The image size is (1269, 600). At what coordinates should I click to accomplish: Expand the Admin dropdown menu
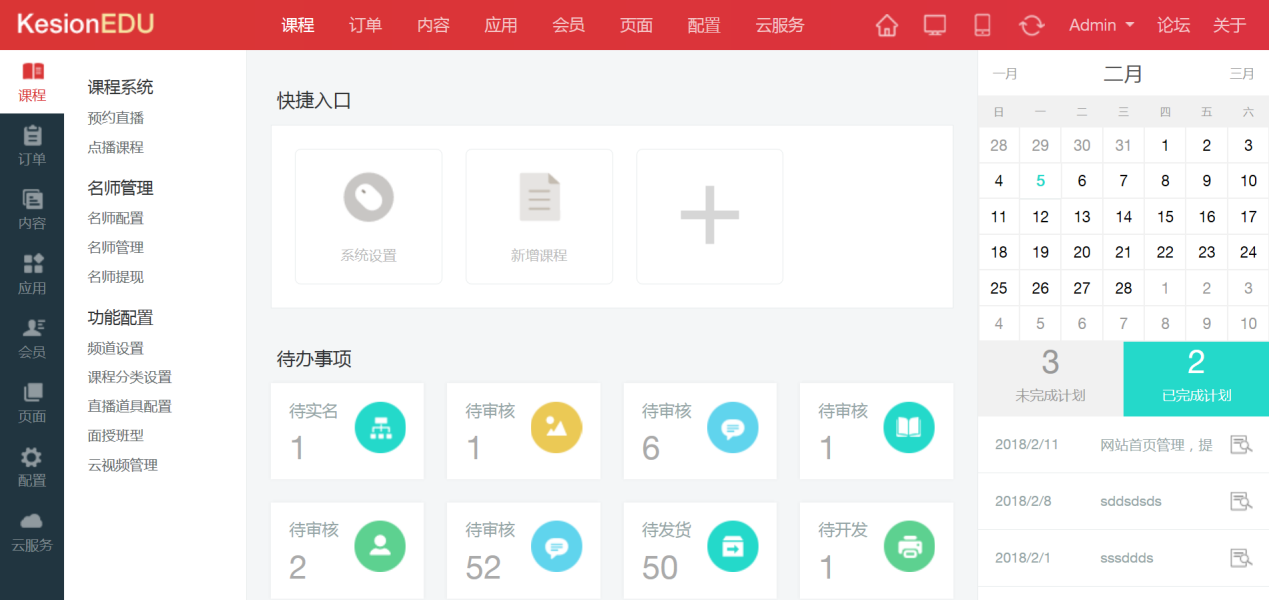pos(1101,25)
